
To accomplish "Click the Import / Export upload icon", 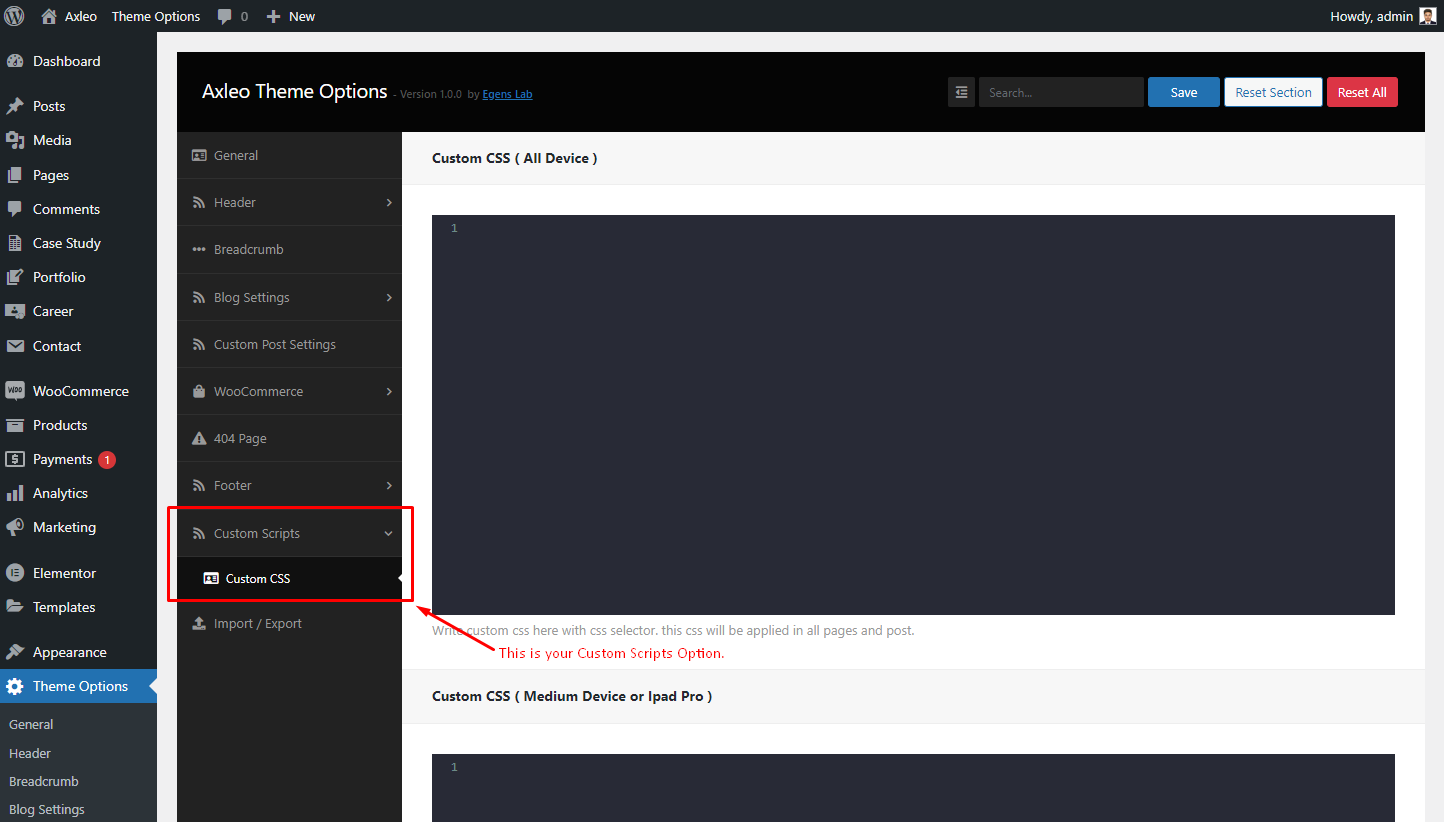I will coord(198,623).
